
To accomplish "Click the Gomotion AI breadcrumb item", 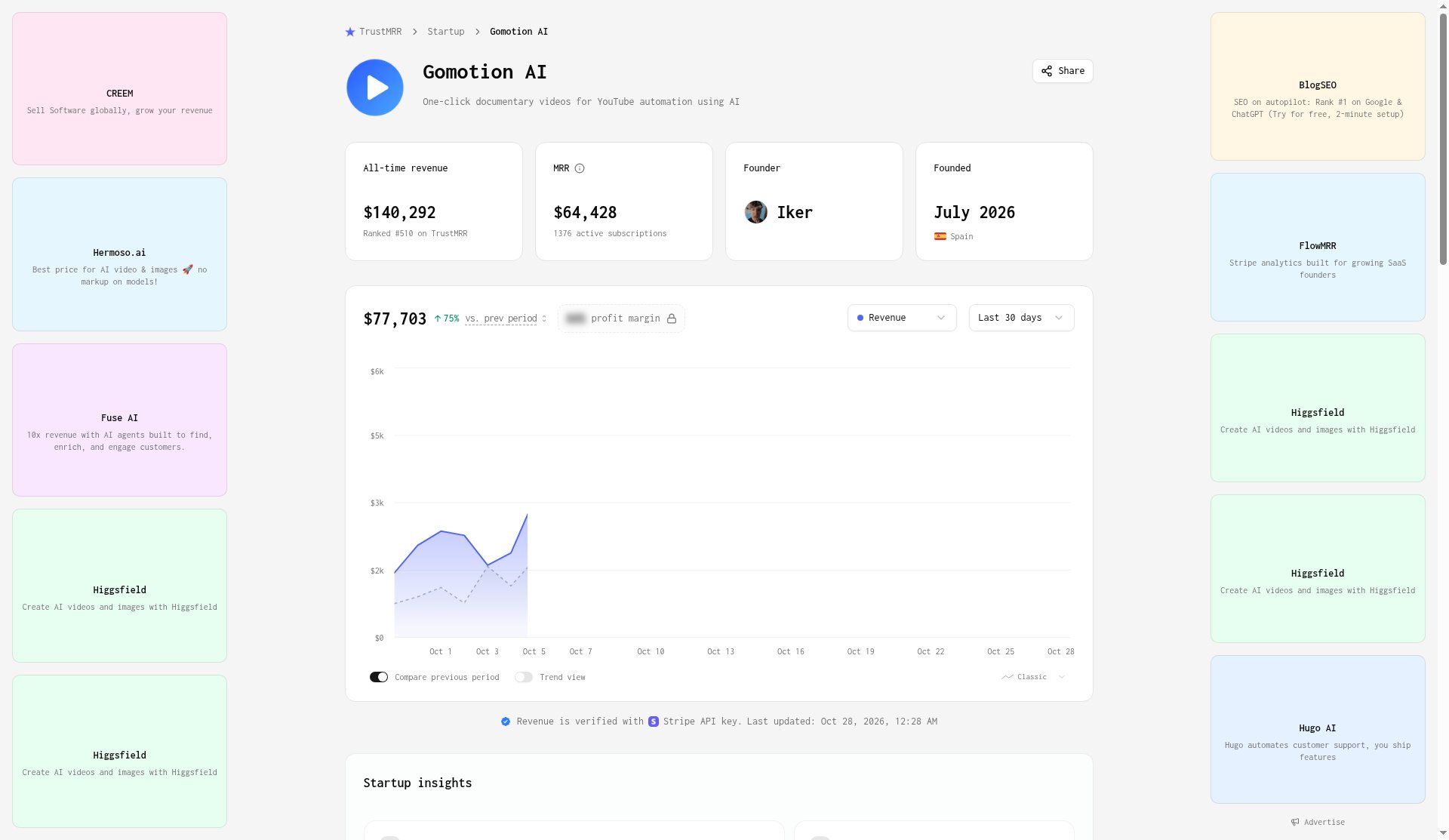I will coord(518,32).
